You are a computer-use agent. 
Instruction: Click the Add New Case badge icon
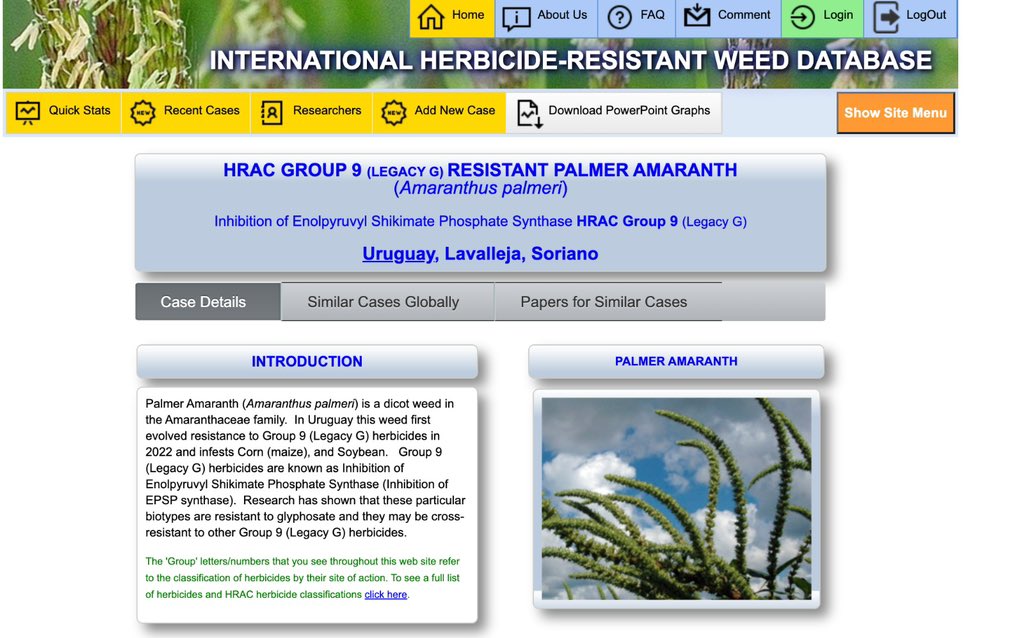coord(394,113)
